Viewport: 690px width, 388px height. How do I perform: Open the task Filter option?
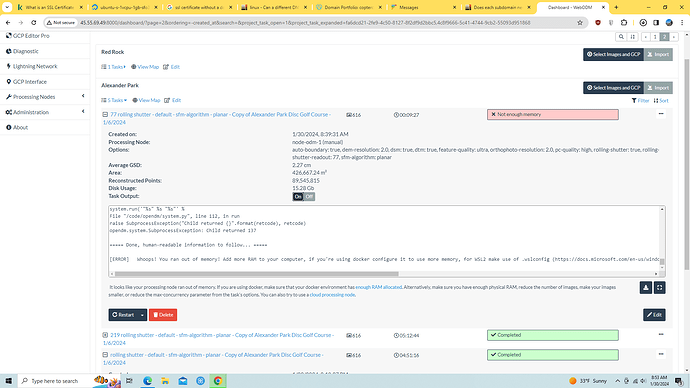(640, 101)
